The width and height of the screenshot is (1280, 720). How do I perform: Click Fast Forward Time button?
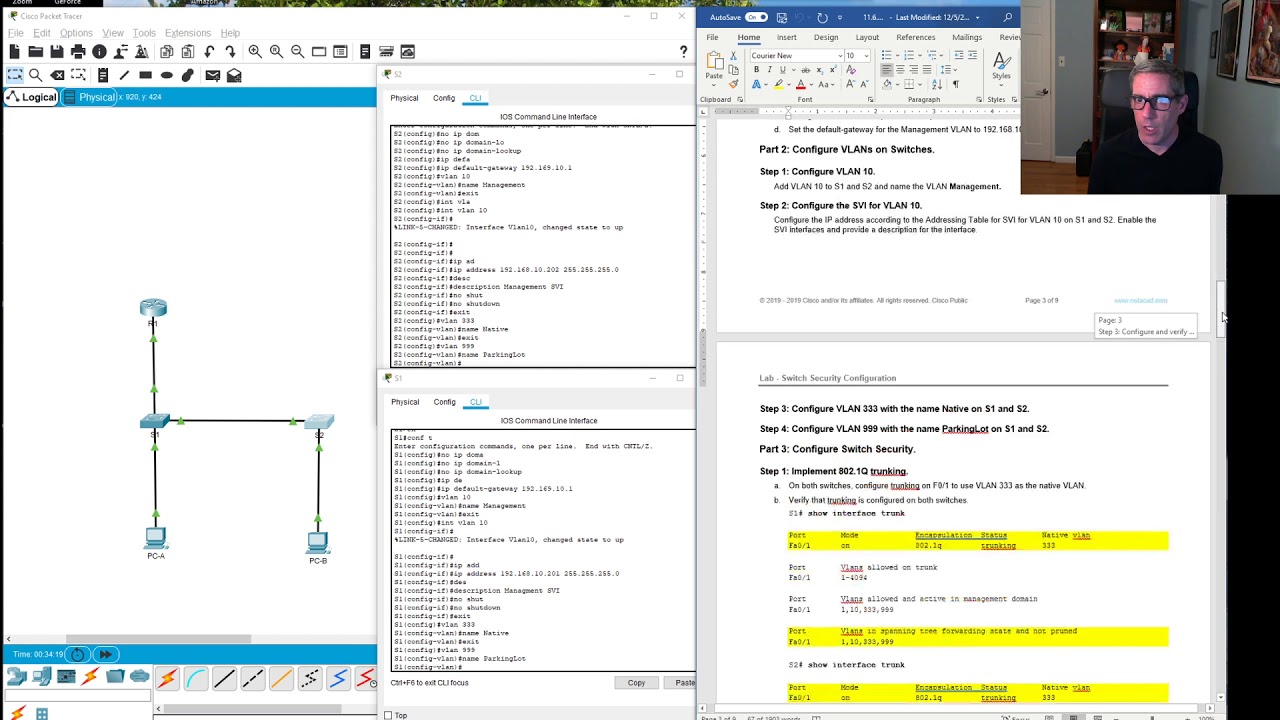coord(105,655)
